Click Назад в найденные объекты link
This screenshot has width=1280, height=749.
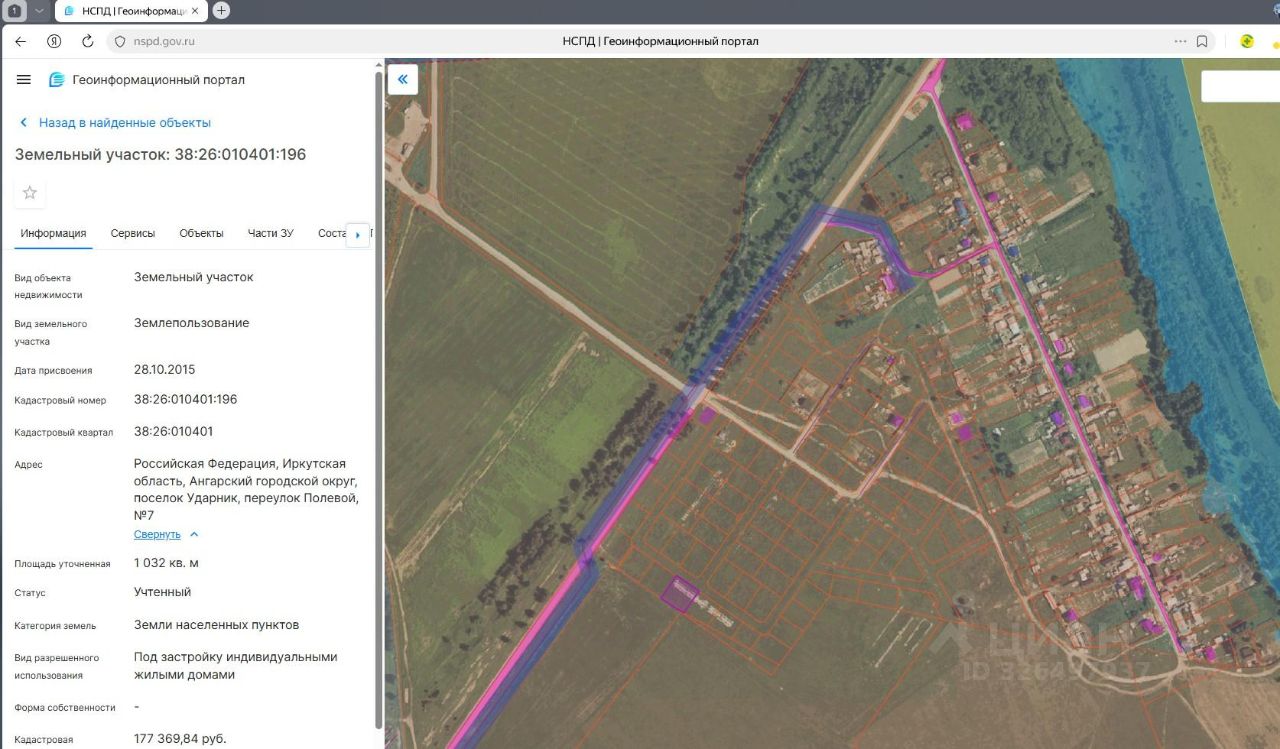point(125,122)
